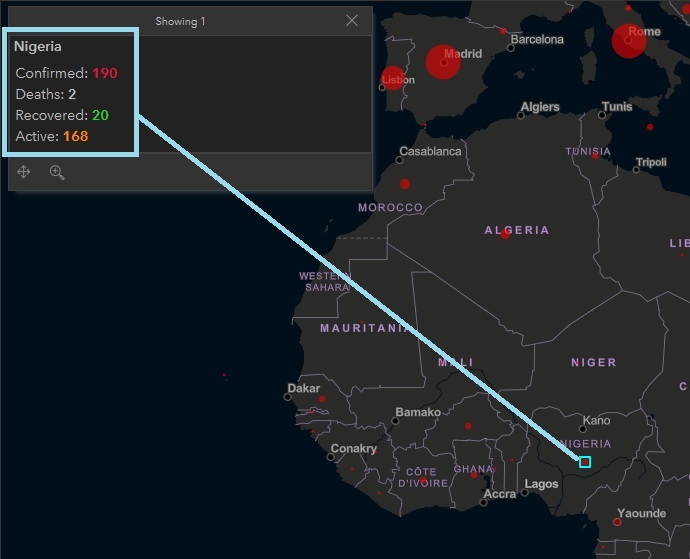Click the red dot in Ghana
690x559 pixels.
tap(474, 475)
